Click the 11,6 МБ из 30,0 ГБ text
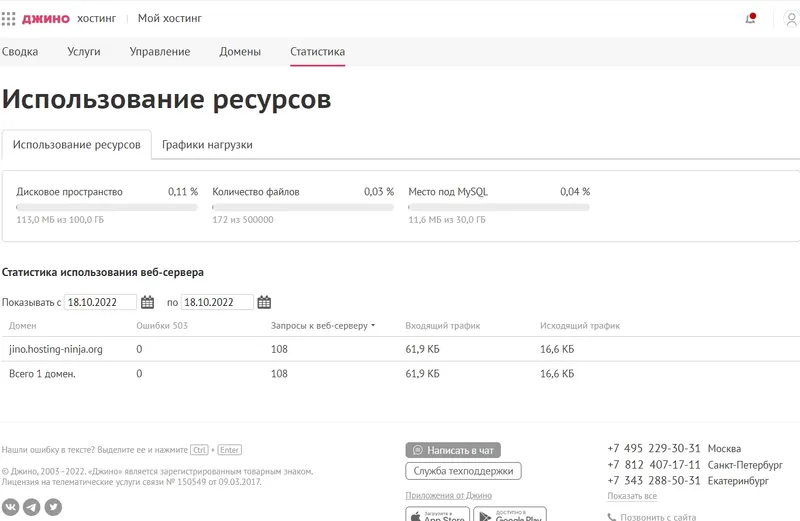Screen dimensions: 800x521 [x=447, y=220]
